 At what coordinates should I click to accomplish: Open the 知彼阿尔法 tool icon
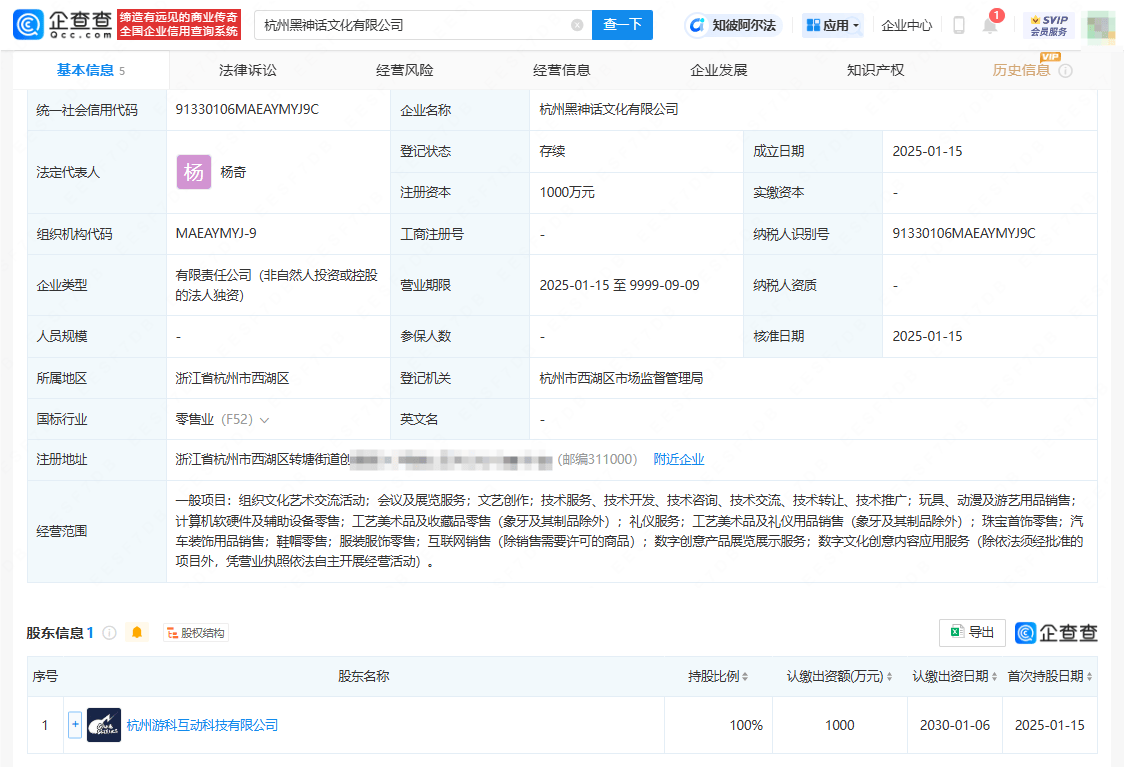697,26
